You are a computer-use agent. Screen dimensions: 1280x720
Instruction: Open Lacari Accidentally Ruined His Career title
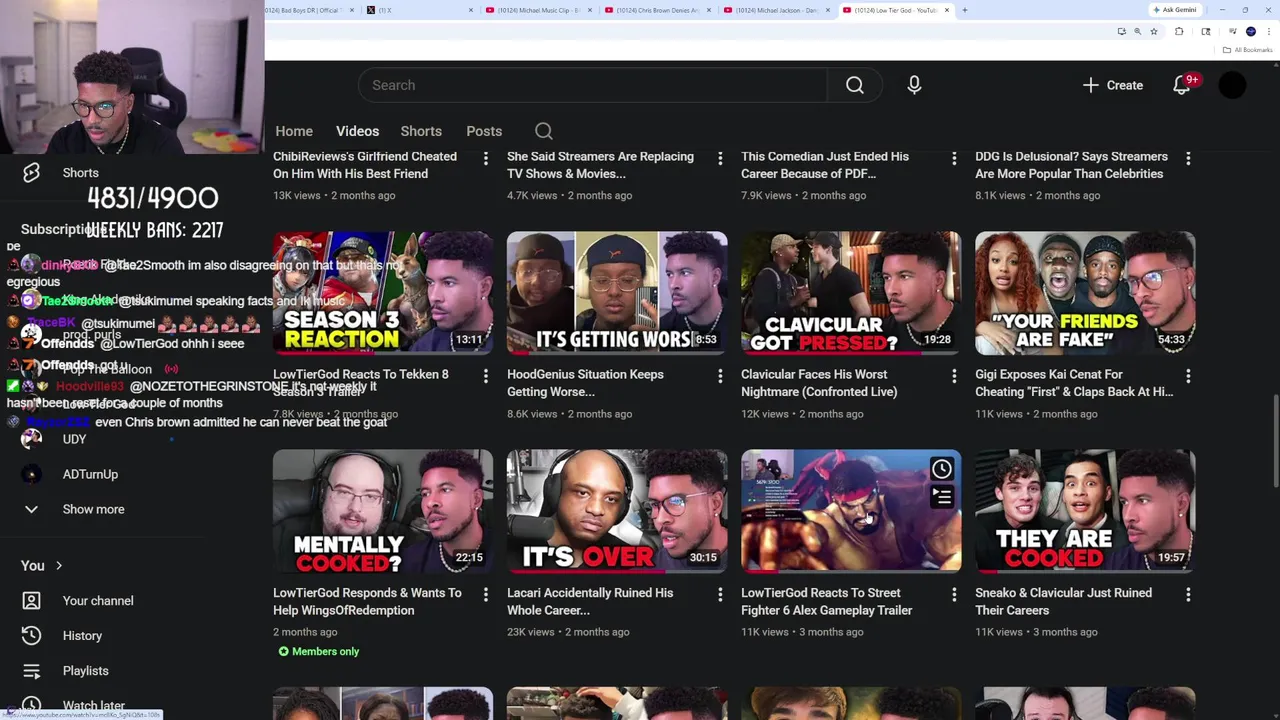590,601
